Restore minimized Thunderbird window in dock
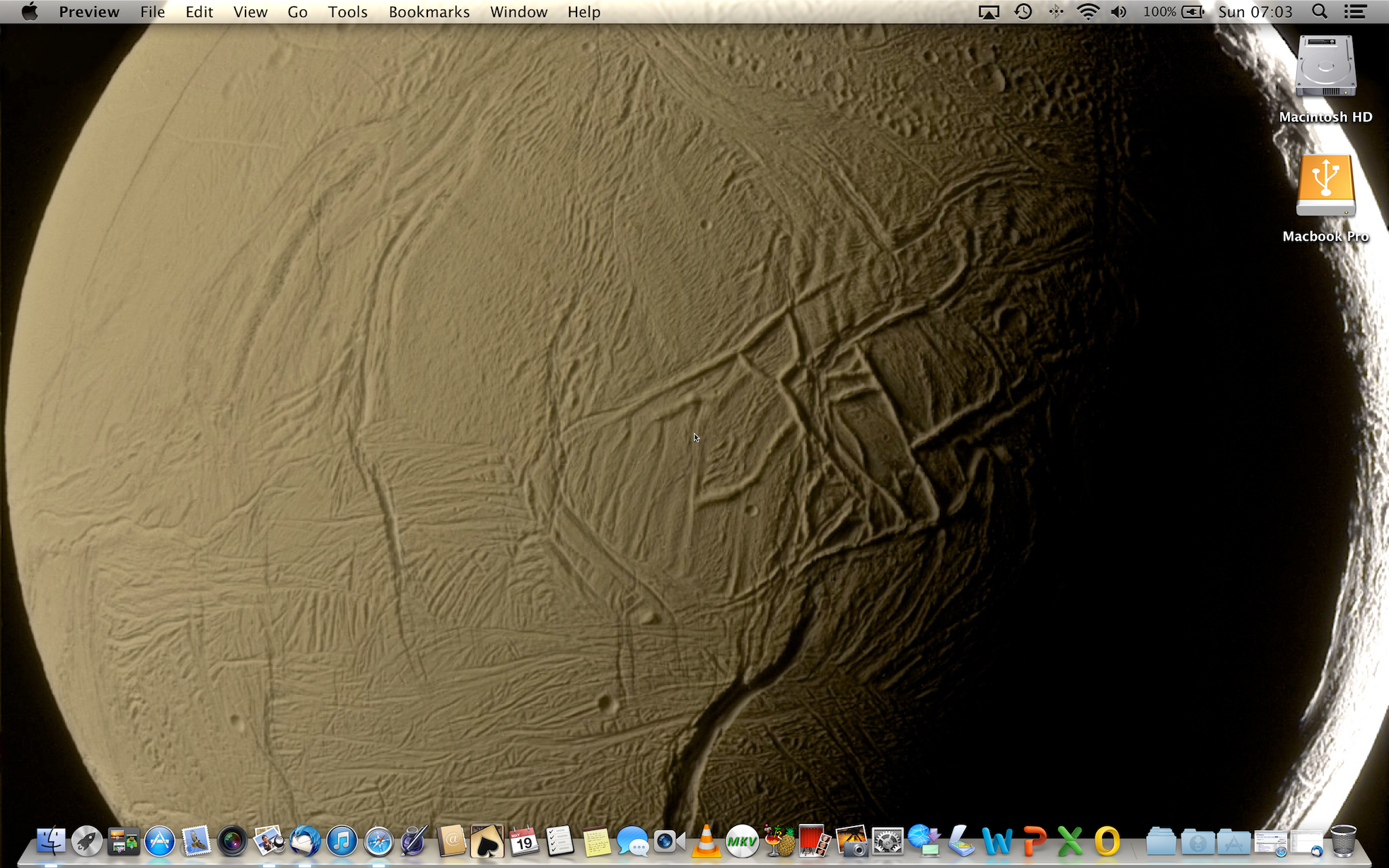 pyautogui.click(x=1307, y=843)
